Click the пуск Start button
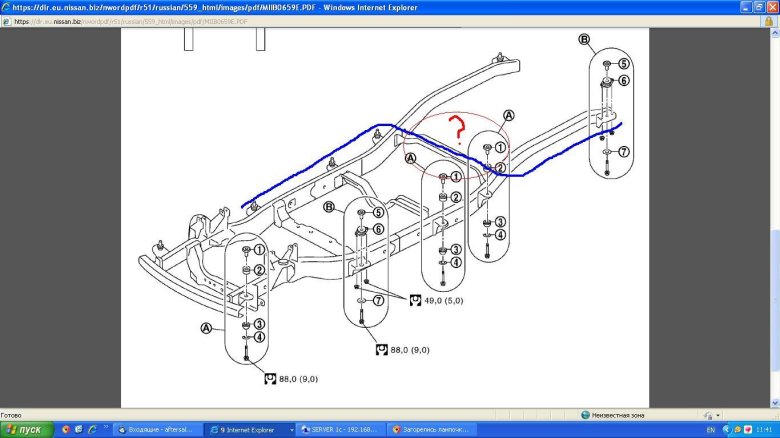This screenshot has width=780, height=438. pos(25,429)
